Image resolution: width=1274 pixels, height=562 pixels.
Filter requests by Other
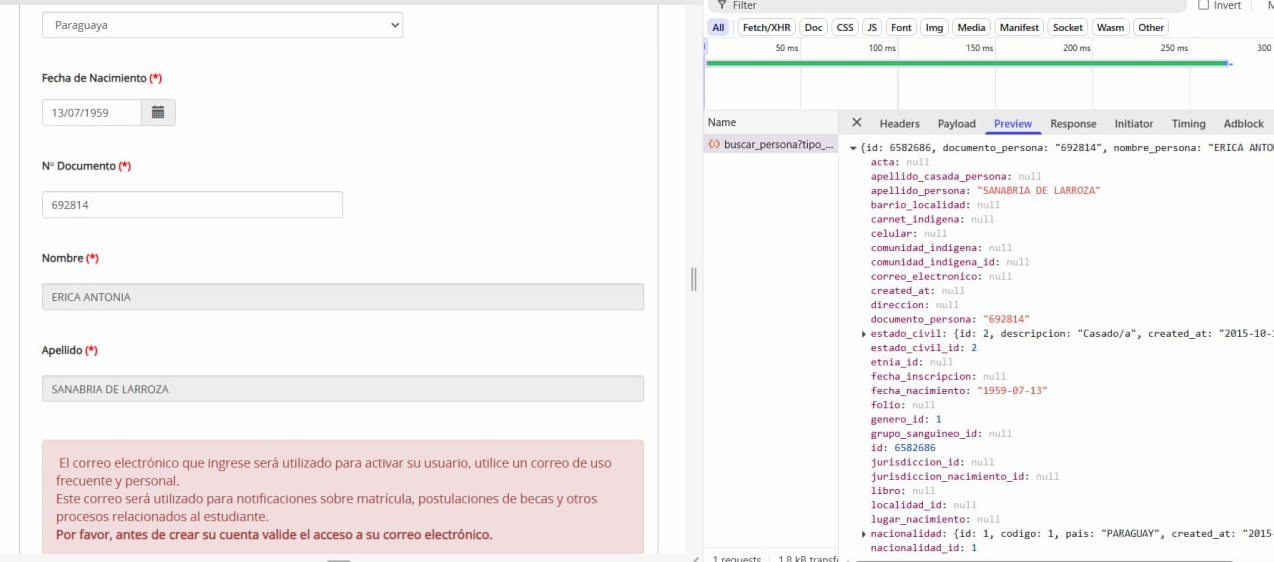[x=1151, y=28]
